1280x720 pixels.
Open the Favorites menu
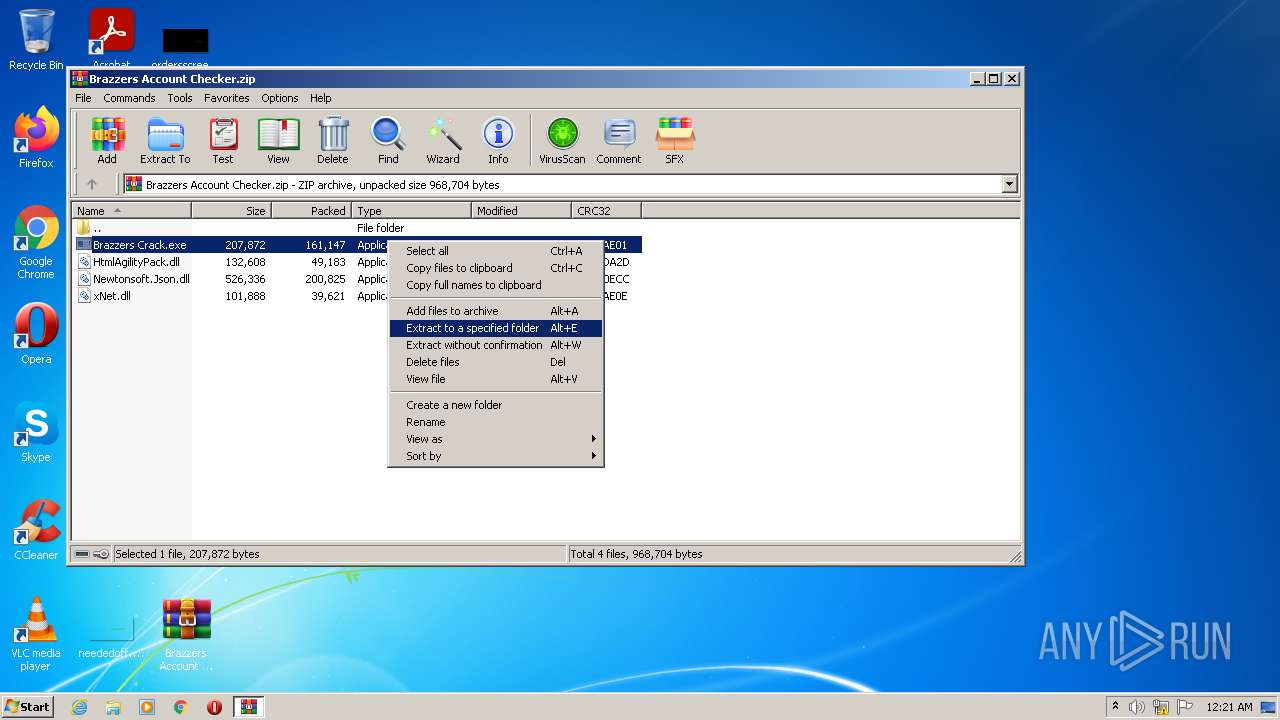click(227, 98)
